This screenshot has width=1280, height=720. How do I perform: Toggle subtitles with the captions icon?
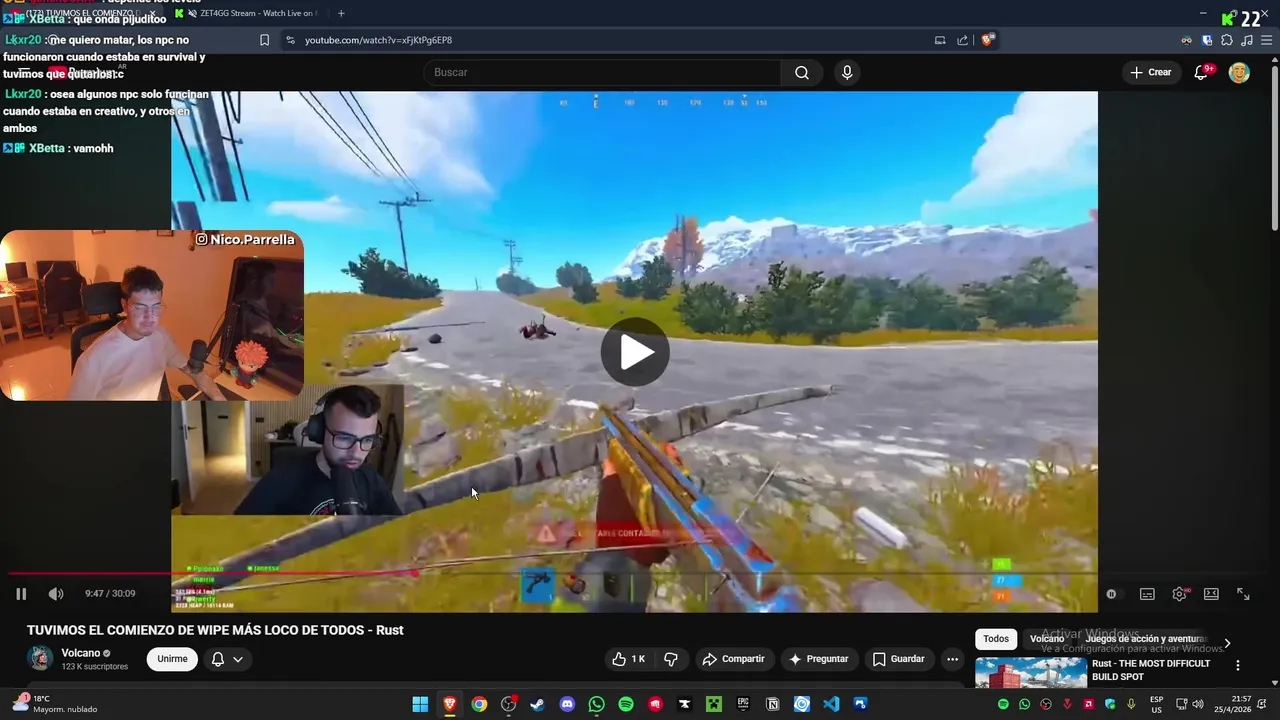[x=1147, y=594]
